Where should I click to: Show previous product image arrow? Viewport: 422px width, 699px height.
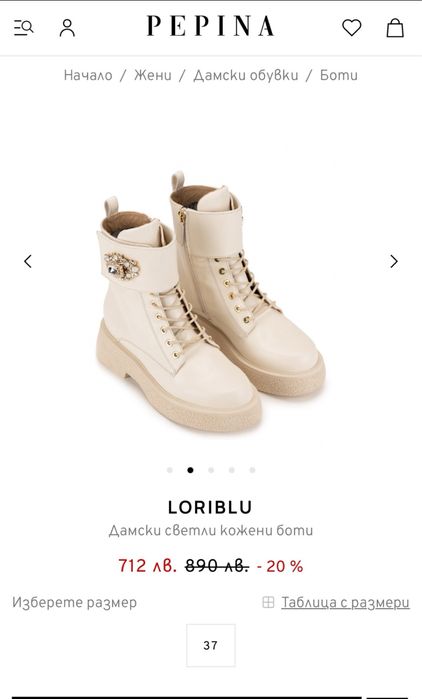28,261
